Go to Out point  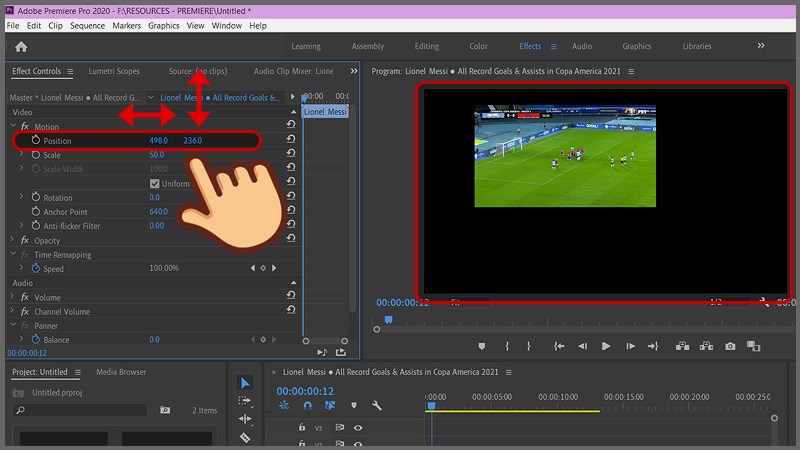pyautogui.click(x=653, y=346)
